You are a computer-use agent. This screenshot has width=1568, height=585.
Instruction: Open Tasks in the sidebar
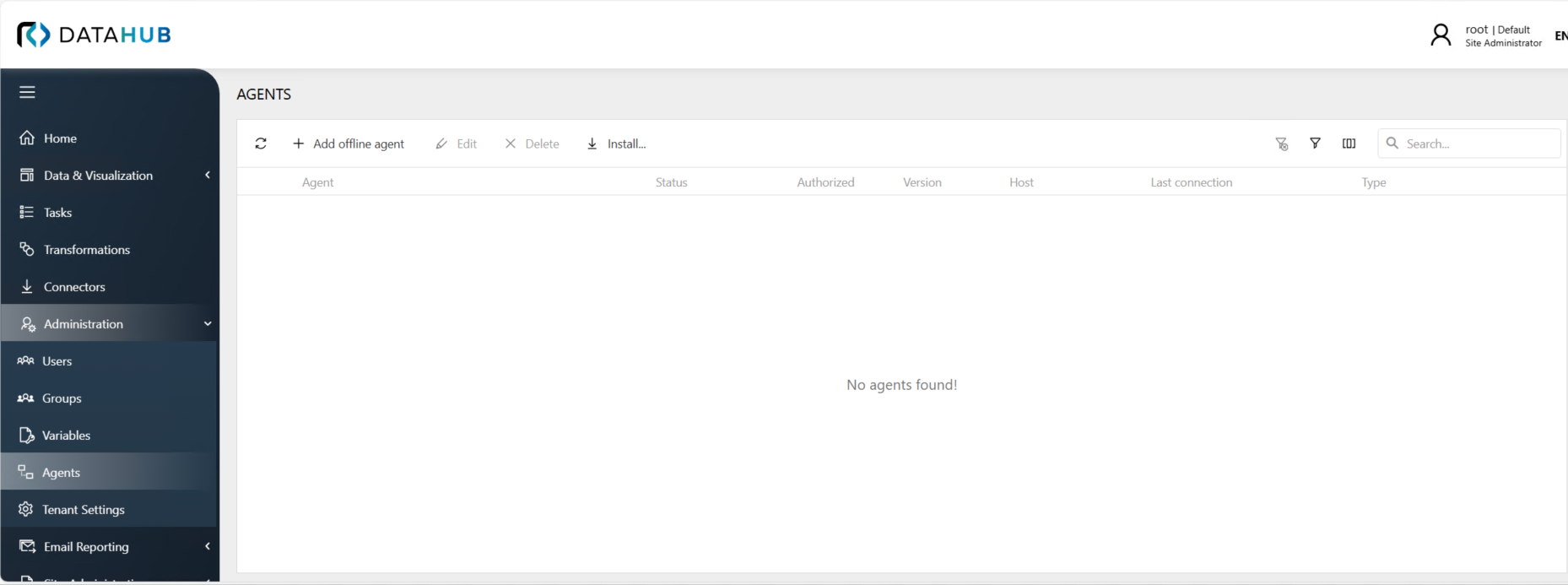[x=57, y=212]
